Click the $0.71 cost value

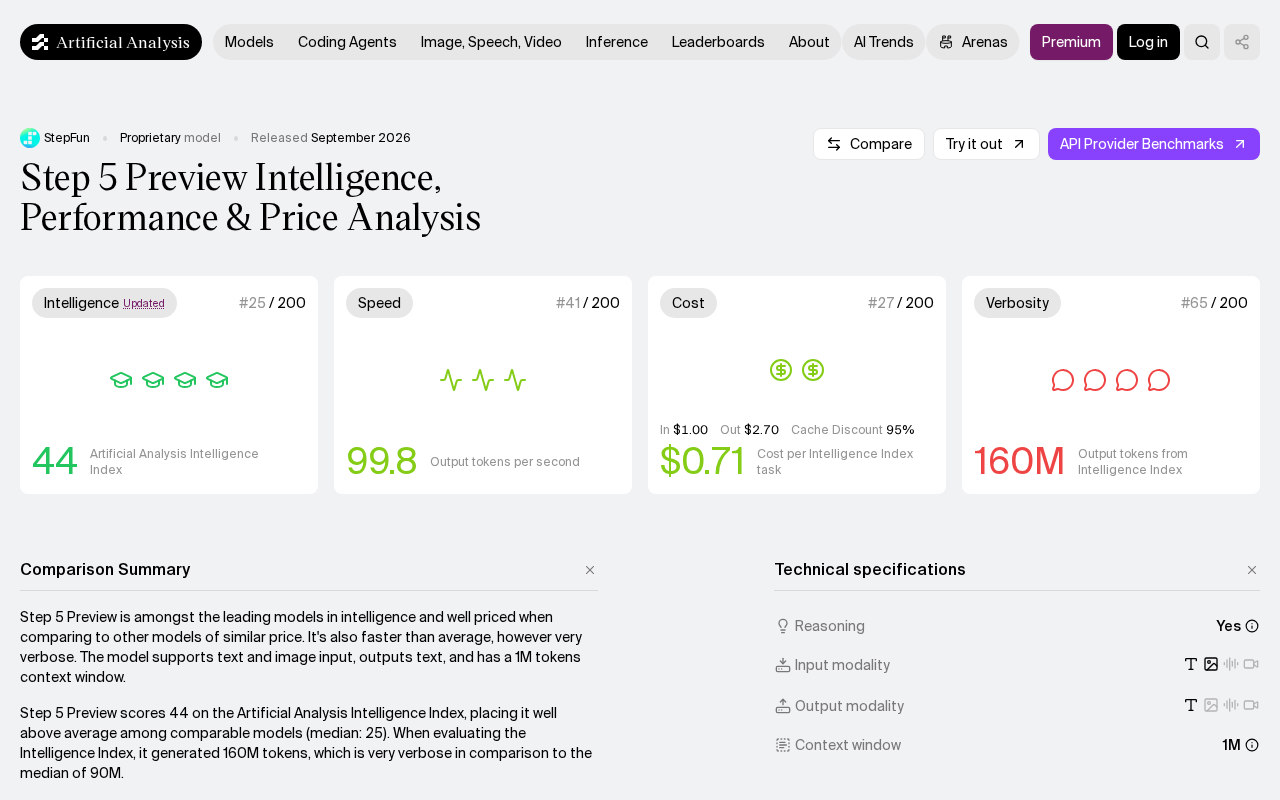pyautogui.click(x=702, y=461)
